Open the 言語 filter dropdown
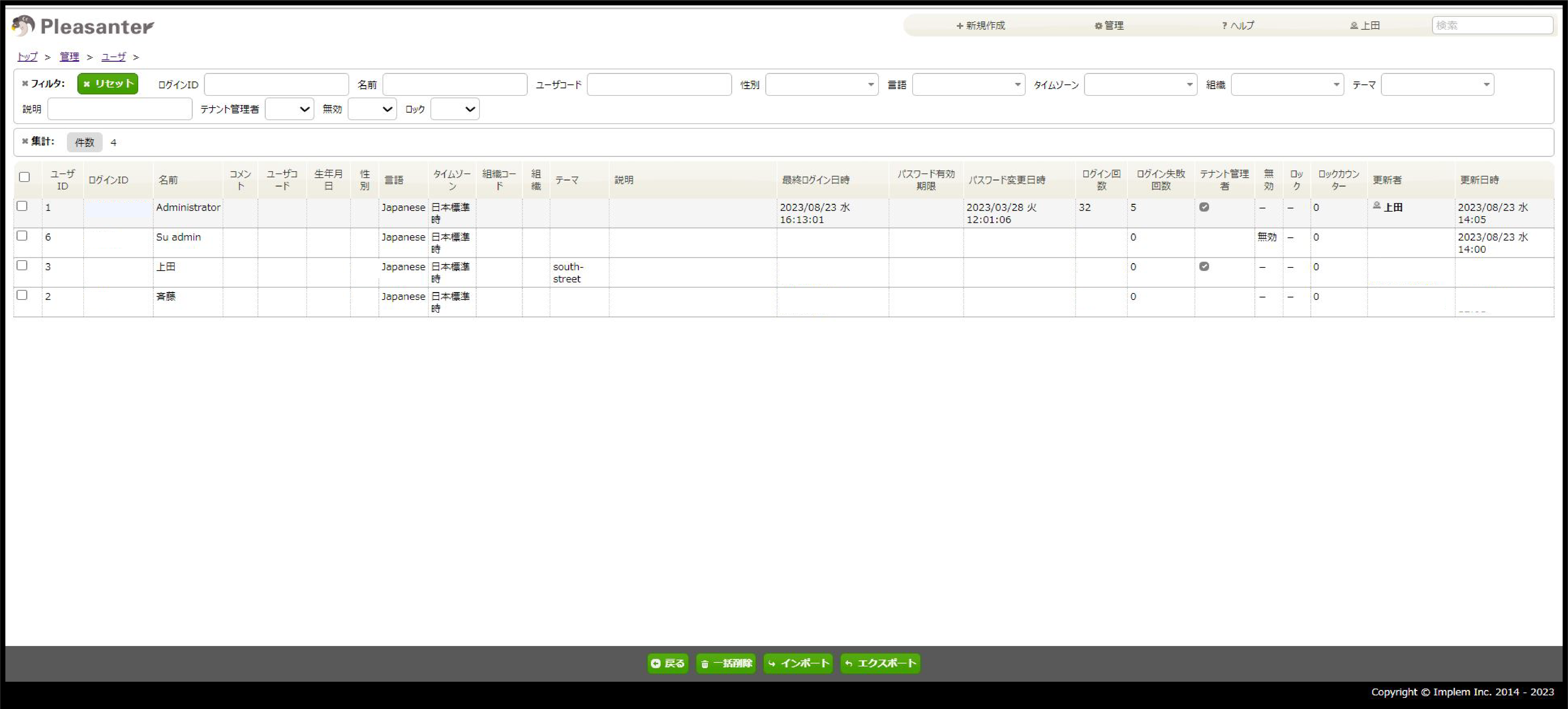This screenshot has width=1568, height=709. (x=968, y=85)
